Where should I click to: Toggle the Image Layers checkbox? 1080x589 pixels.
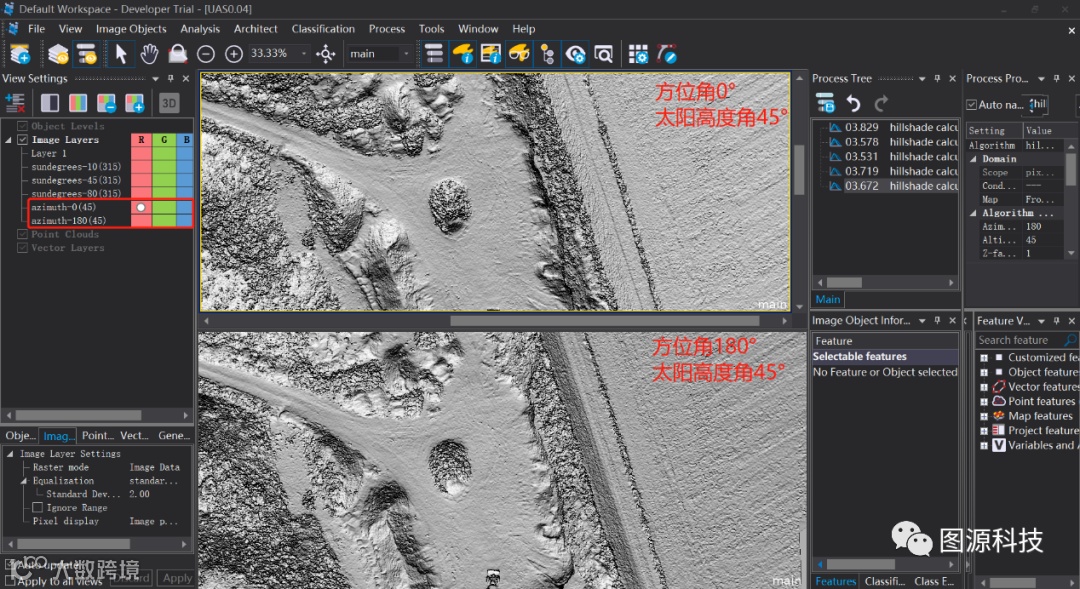tap(22, 140)
